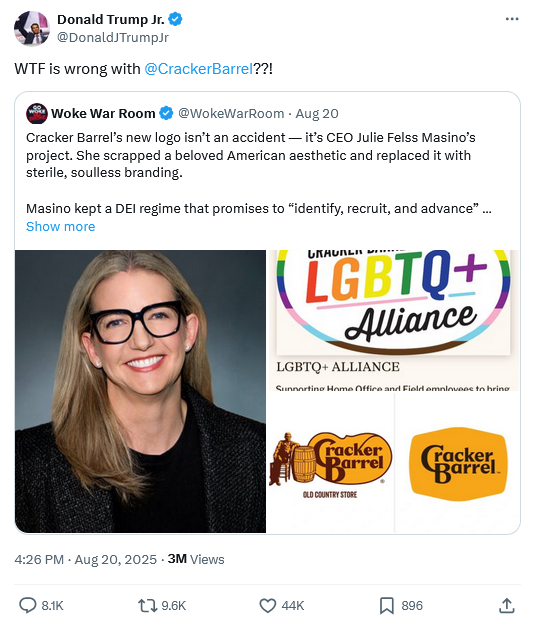Viewport: 534px width, 627px height.
Task: Click the Aug 20 date on quoted post
Action: 317,114
